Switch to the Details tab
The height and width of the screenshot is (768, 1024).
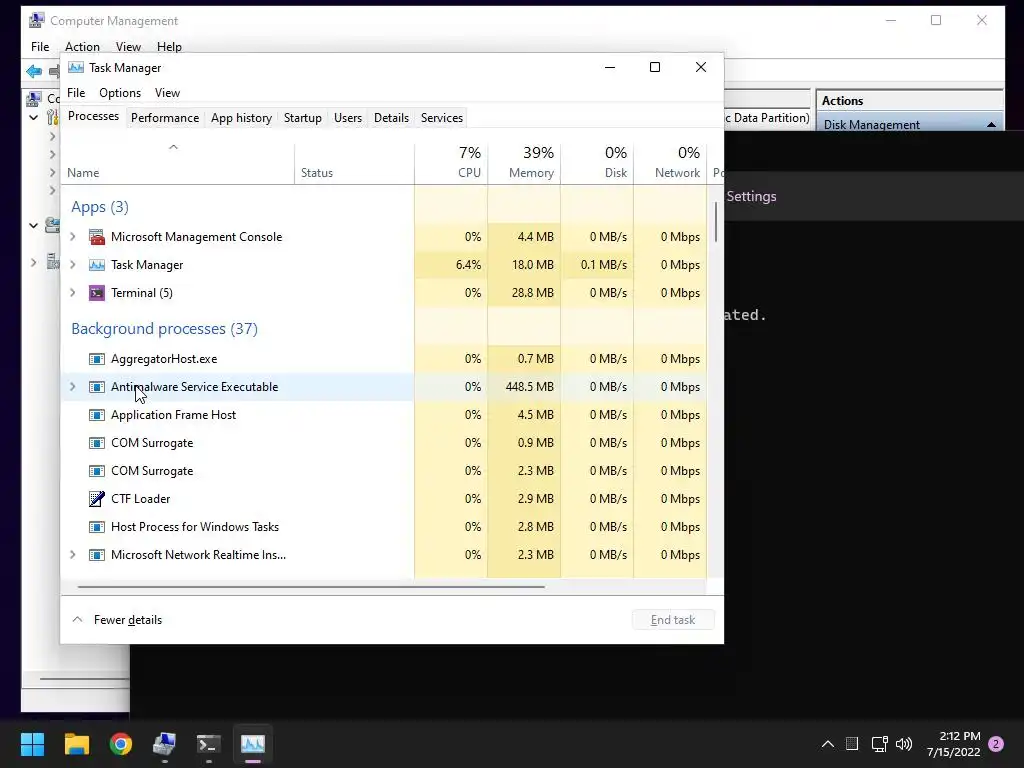click(x=391, y=118)
